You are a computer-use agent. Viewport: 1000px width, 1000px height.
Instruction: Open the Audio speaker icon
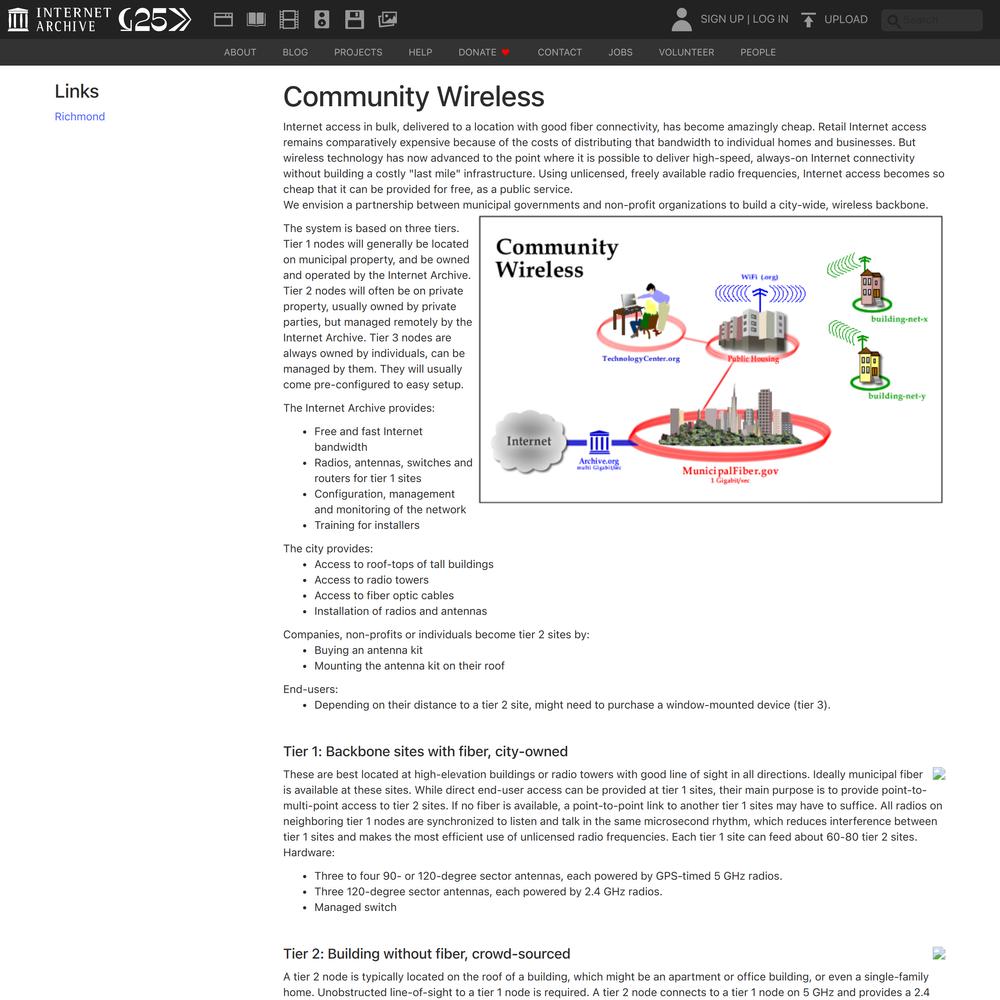pos(322,20)
